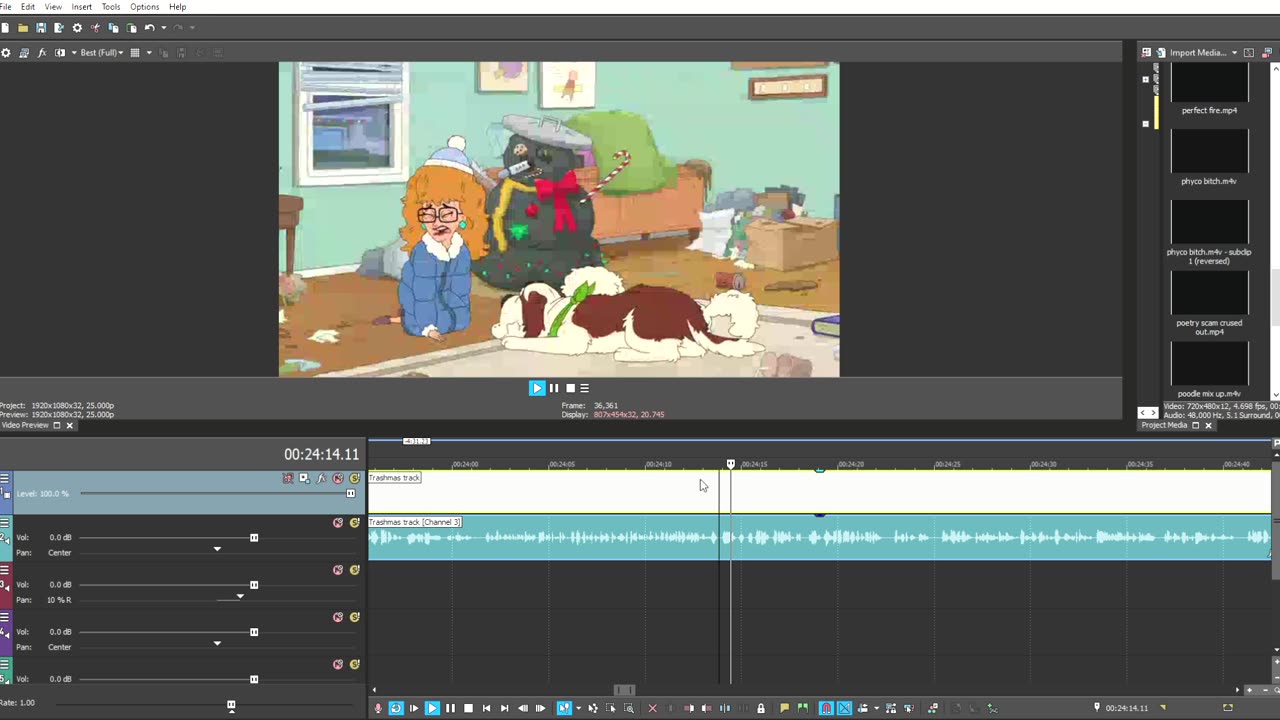
Task: Mute audio track 2
Action: [338, 522]
